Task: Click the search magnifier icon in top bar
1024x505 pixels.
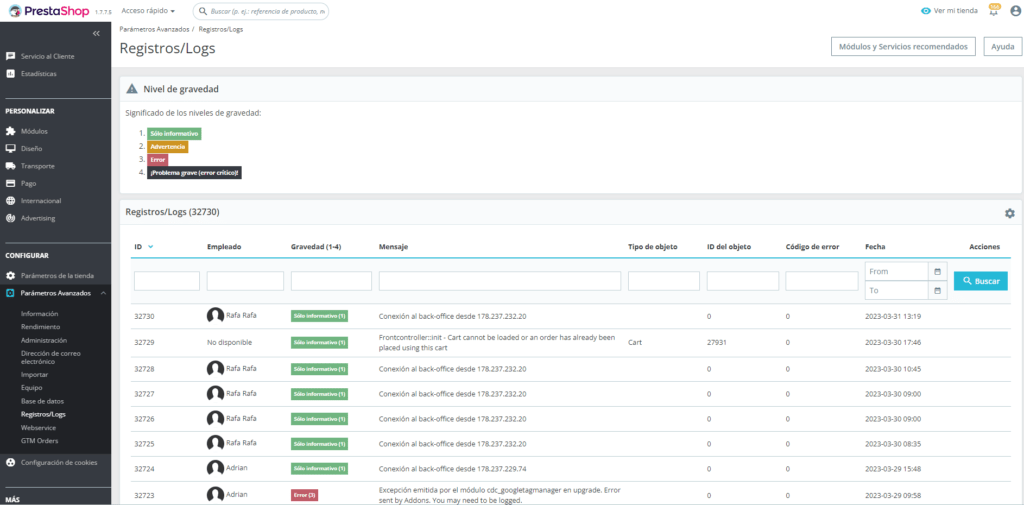Action: click(x=204, y=12)
